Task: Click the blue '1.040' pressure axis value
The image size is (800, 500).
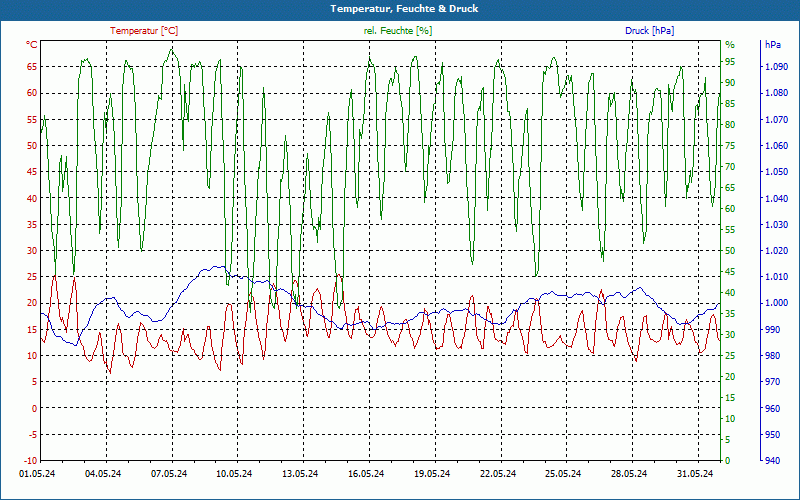Action: click(776, 198)
